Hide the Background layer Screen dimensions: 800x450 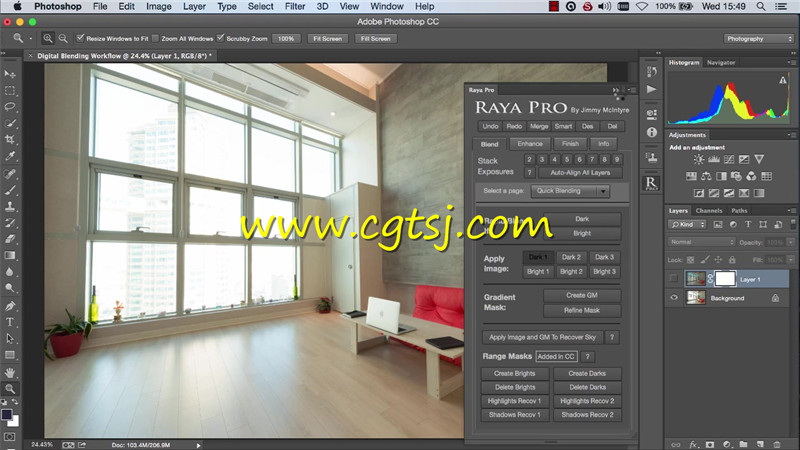click(x=673, y=297)
